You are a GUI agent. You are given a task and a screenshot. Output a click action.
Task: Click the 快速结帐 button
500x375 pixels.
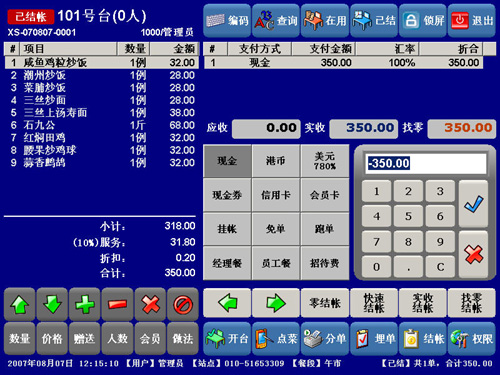(374, 303)
